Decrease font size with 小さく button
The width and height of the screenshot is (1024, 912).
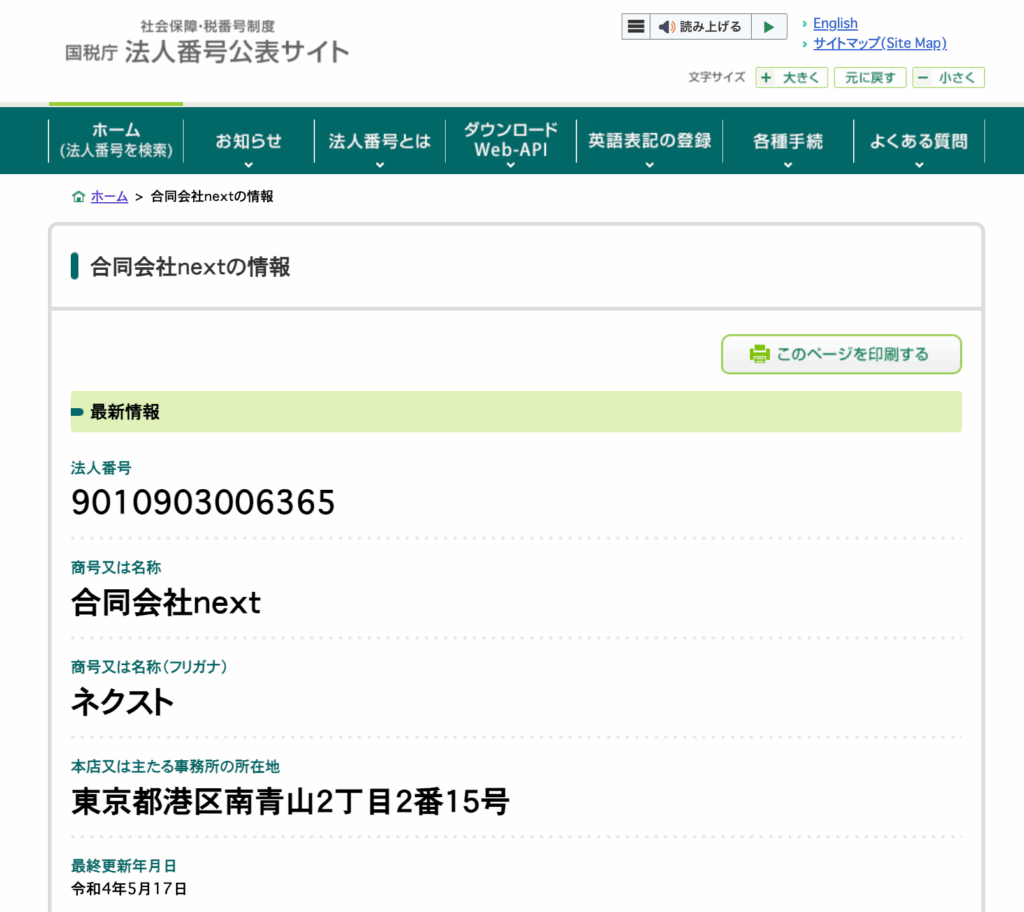(x=948, y=78)
